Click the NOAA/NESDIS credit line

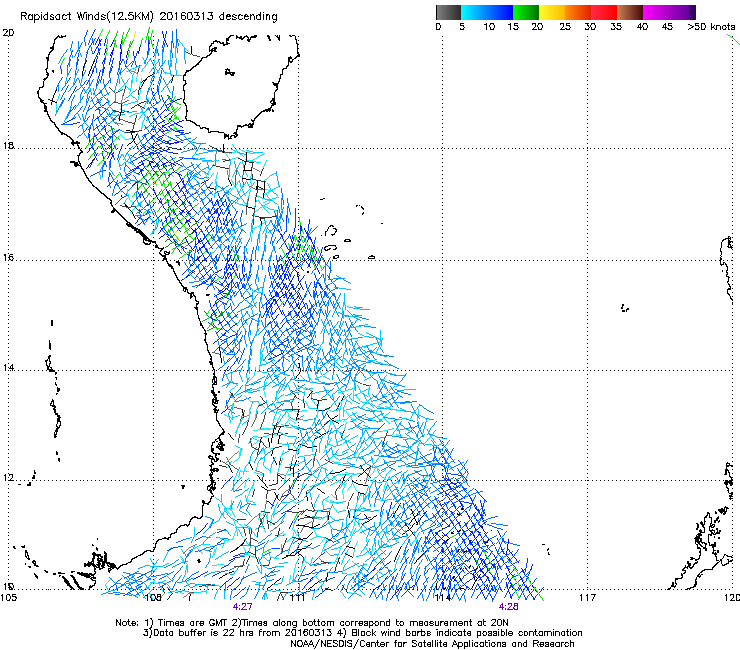[x=432, y=643]
